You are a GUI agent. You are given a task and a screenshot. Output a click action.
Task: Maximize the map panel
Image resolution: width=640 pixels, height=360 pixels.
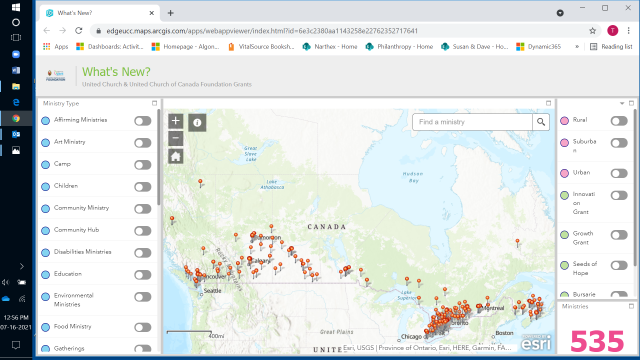point(548,103)
